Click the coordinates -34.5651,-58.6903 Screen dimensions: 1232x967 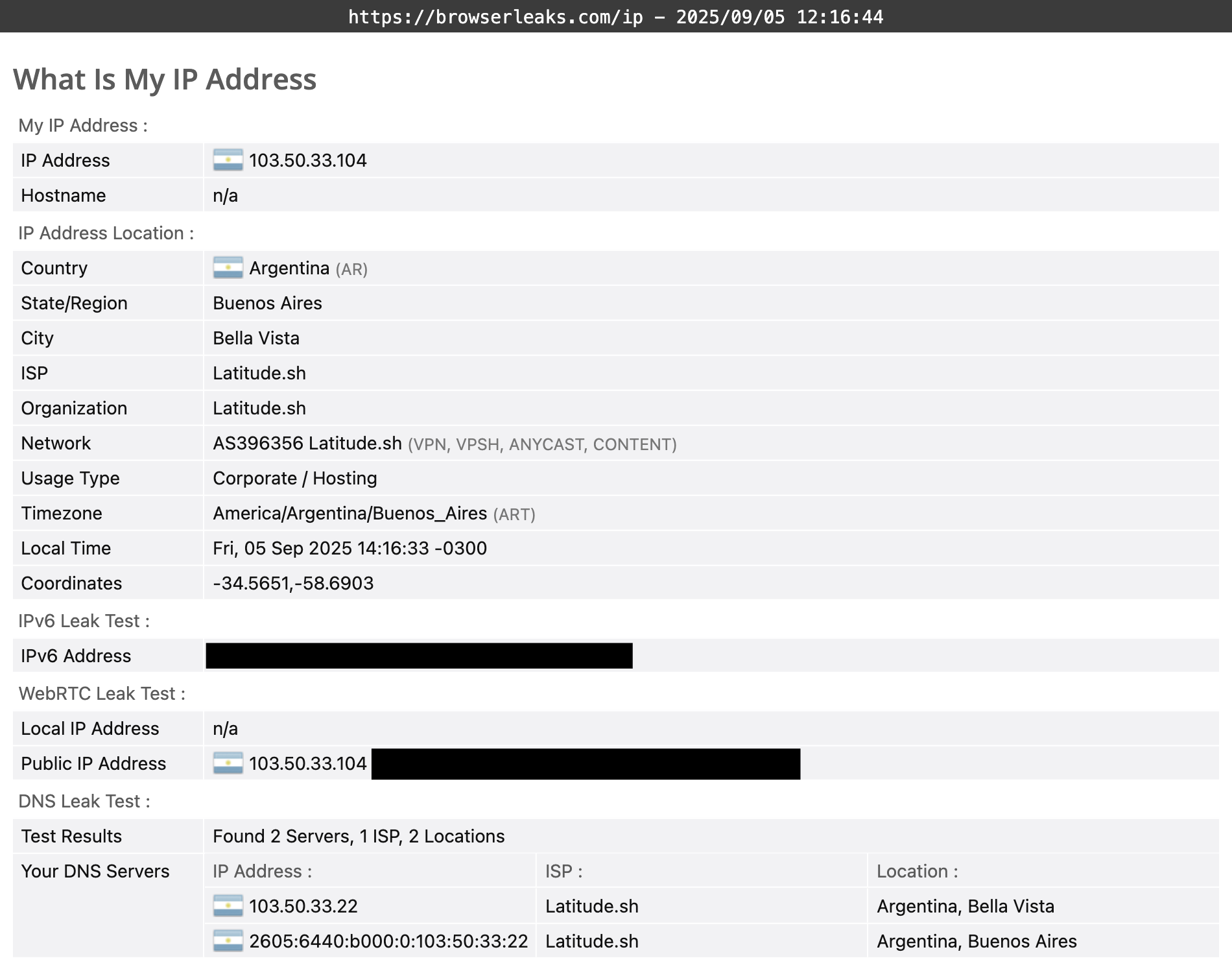point(293,583)
